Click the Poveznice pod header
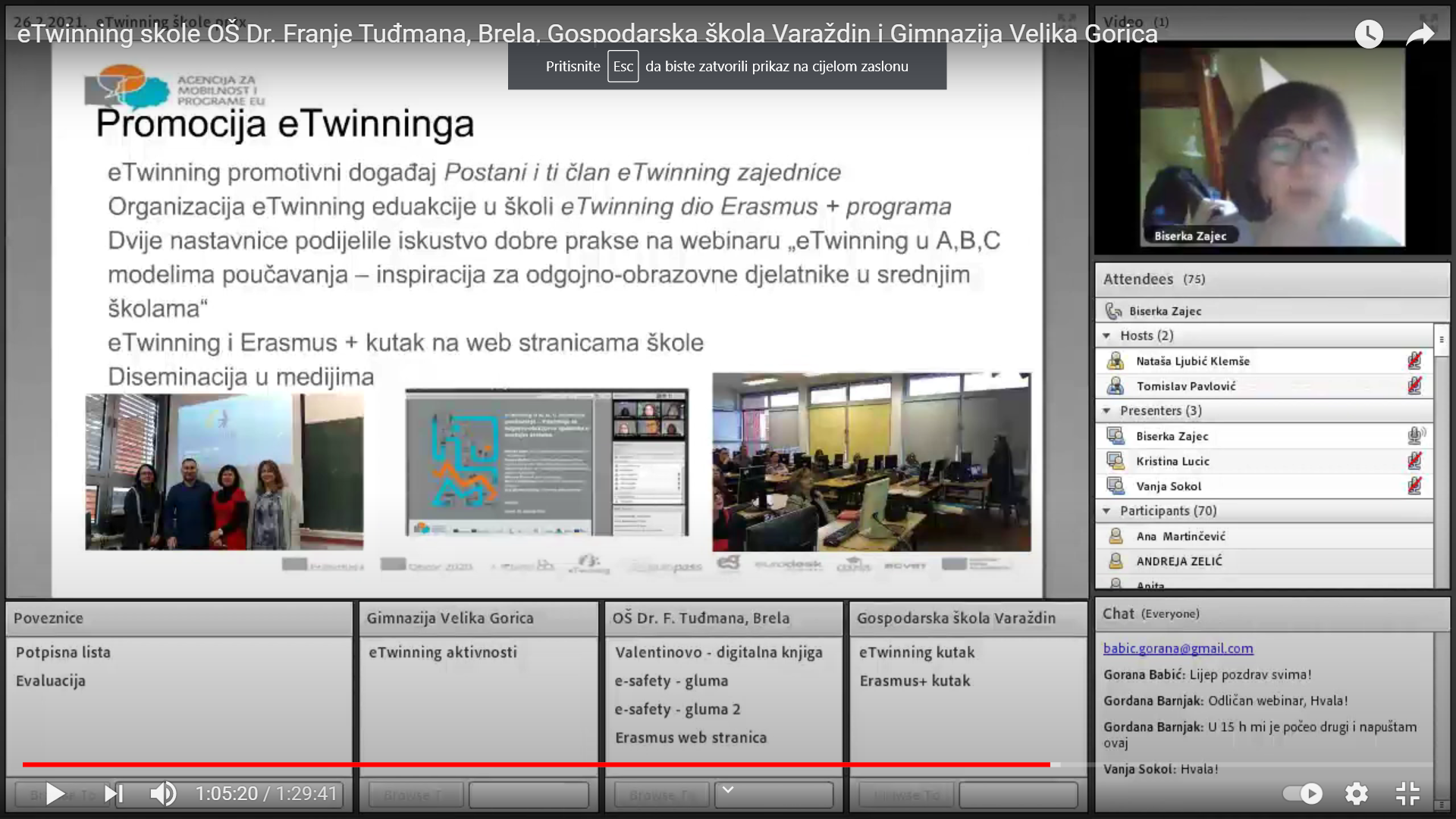The height and width of the screenshot is (819, 1456). [x=179, y=618]
